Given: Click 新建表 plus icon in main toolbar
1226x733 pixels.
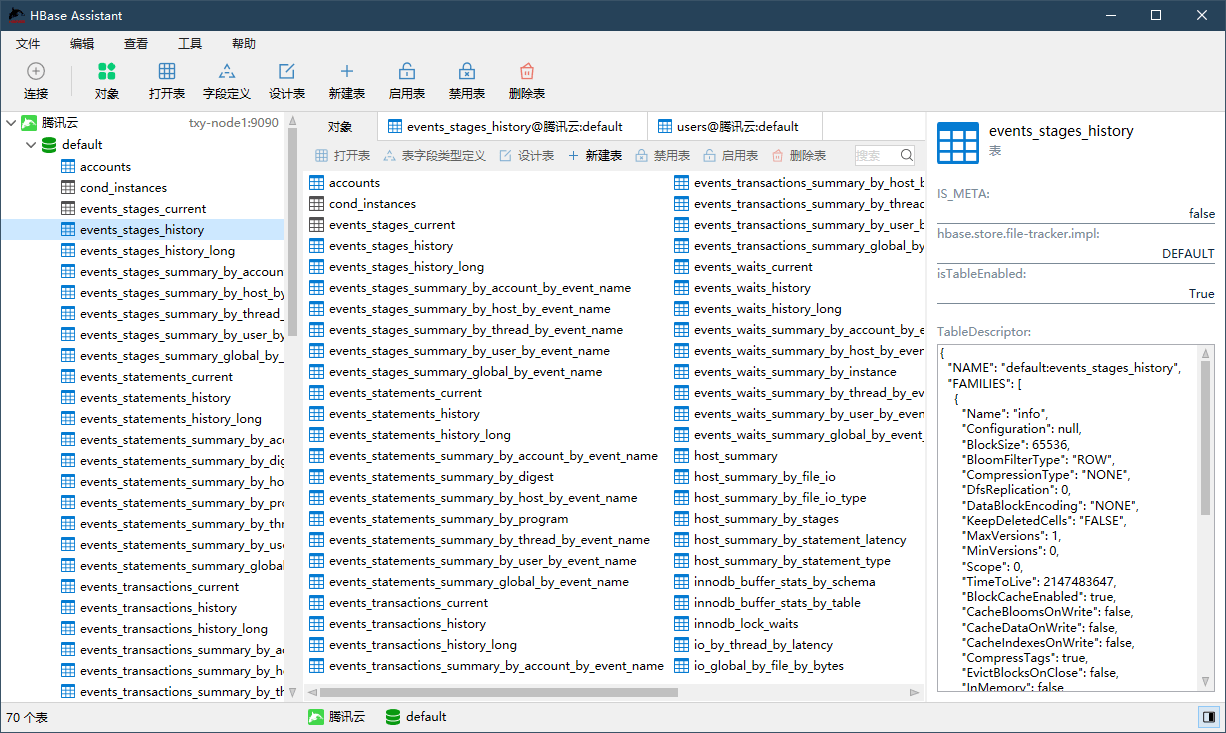Looking at the screenshot, I should (347, 72).
